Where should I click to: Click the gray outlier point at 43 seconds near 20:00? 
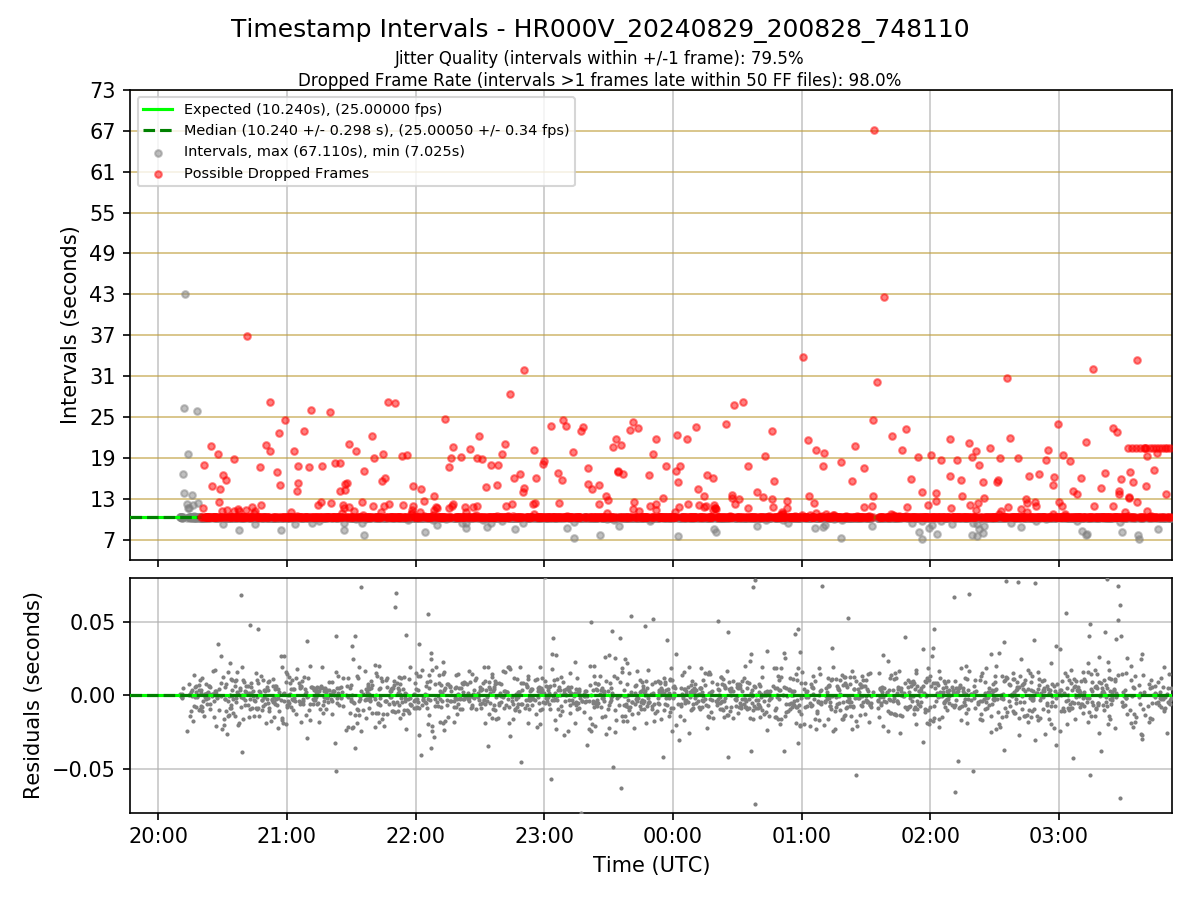click(x=185, y=294)
